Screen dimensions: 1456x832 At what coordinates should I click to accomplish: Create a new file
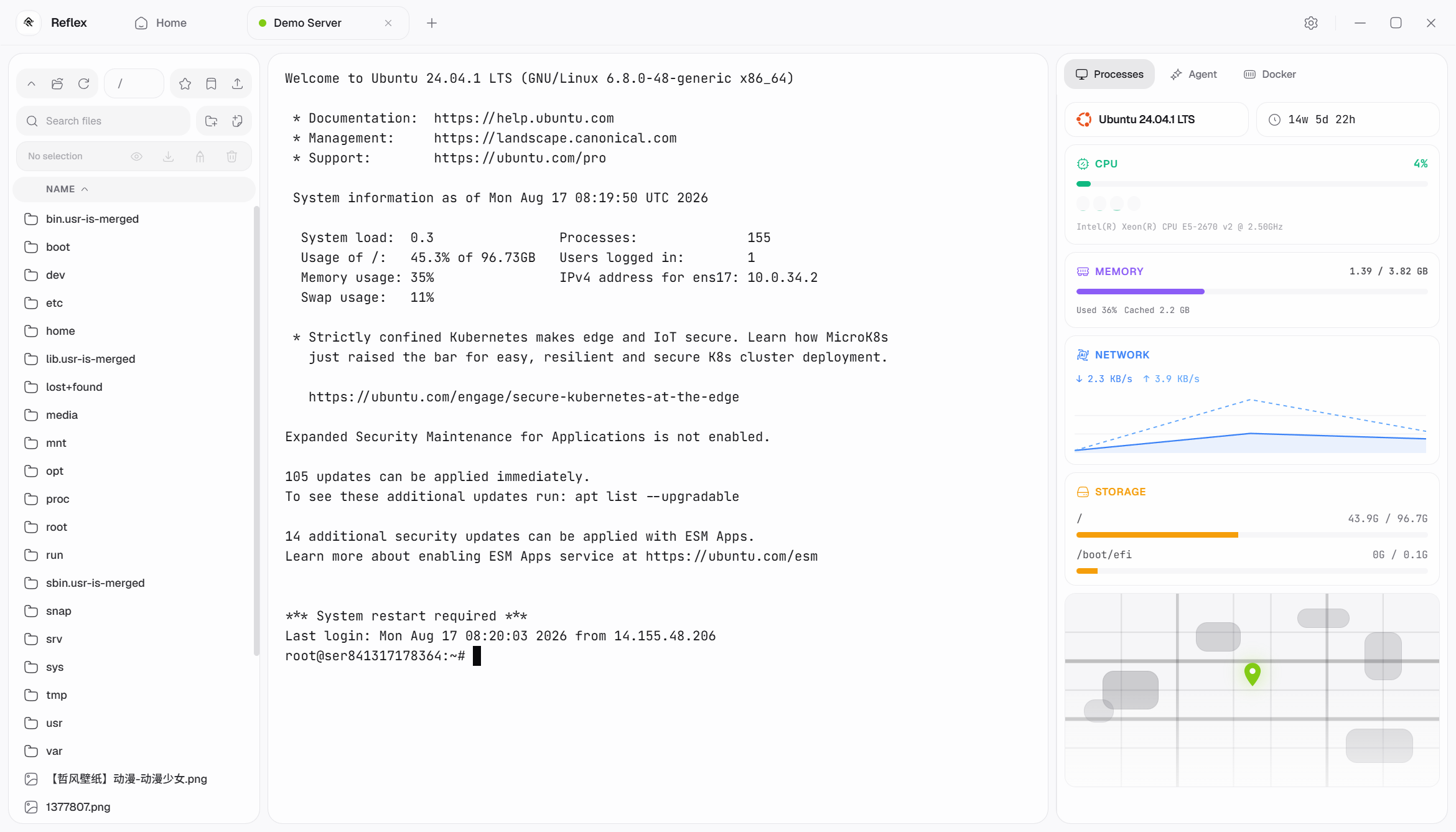tap(237, 121)
